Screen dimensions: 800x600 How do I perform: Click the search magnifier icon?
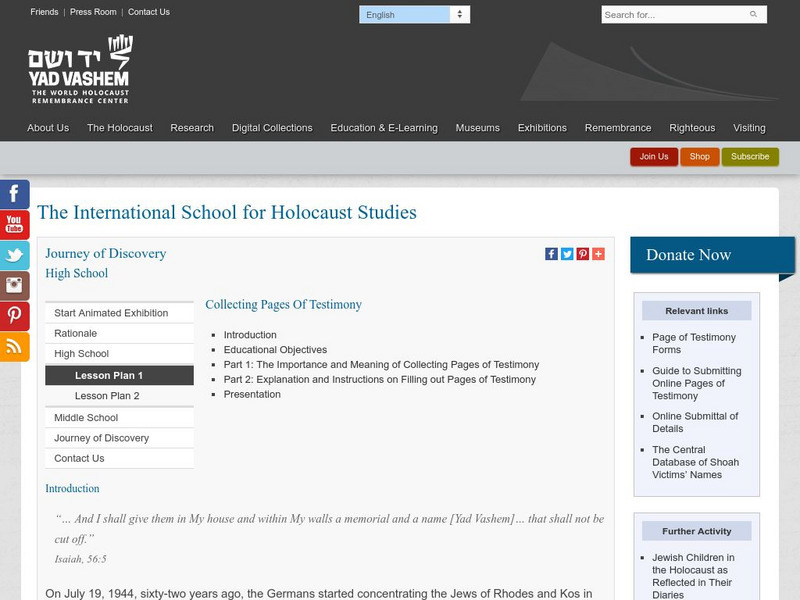[753, 15]
